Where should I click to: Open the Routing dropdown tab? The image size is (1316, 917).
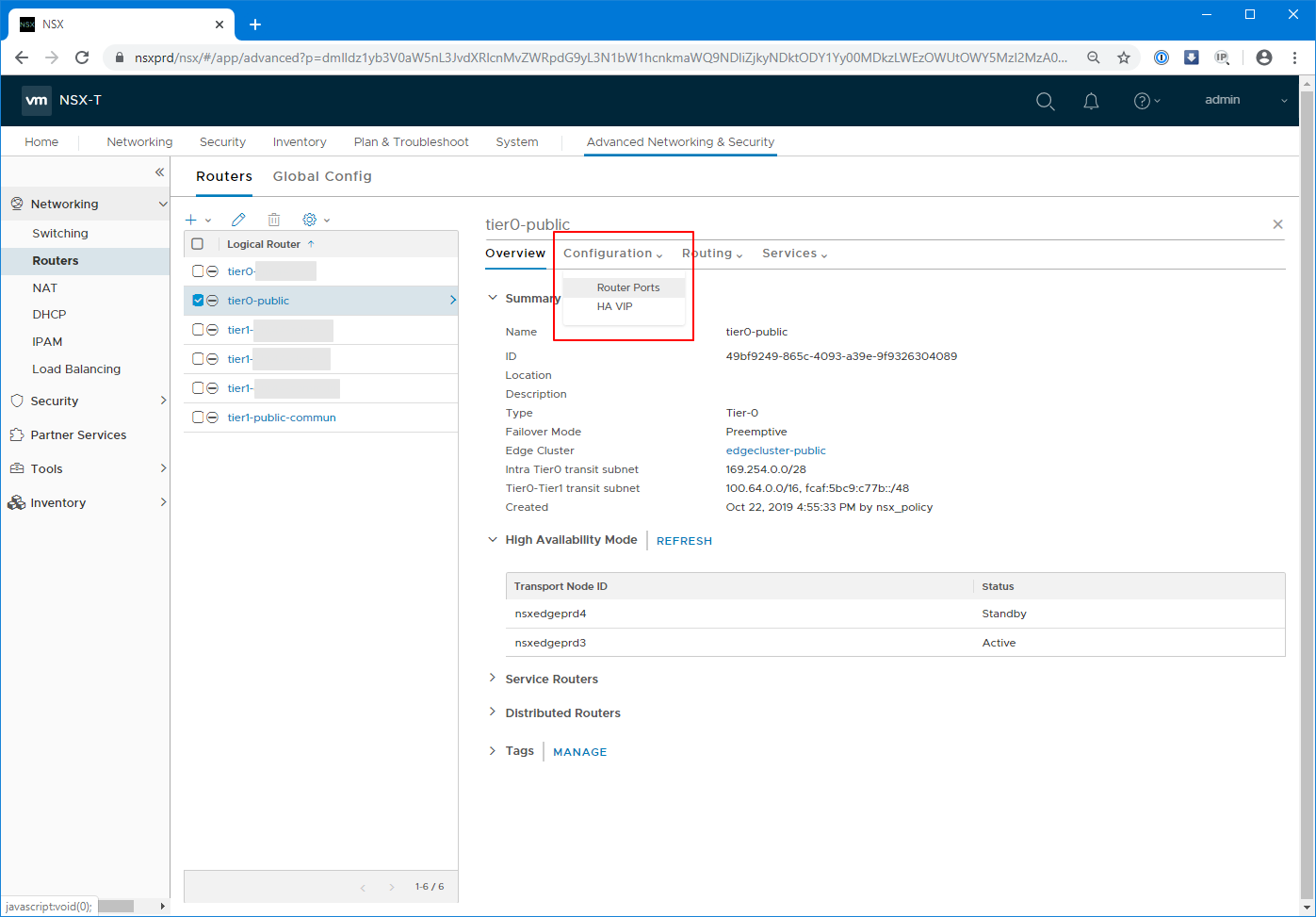click(x=711, y=254)
